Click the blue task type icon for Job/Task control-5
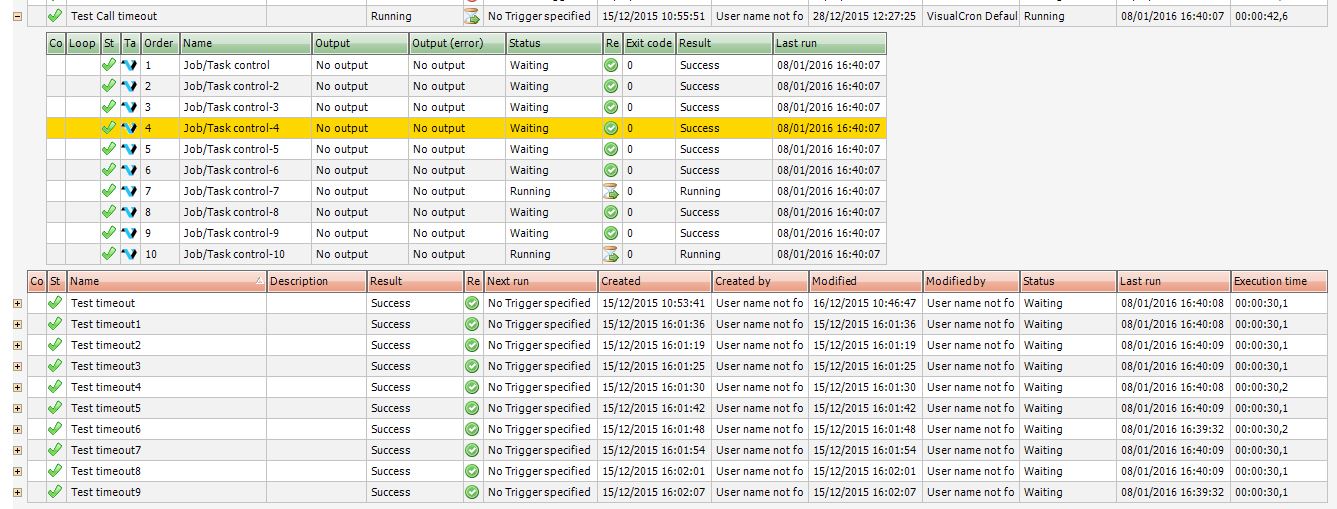The height and width of the screenshot is (509, 1337). [130, 149]
